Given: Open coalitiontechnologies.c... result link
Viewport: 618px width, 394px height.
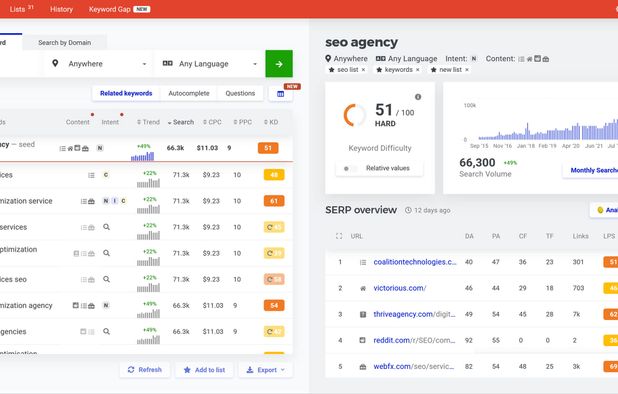Looking at the screenshot, I should (x=415, y=262).
